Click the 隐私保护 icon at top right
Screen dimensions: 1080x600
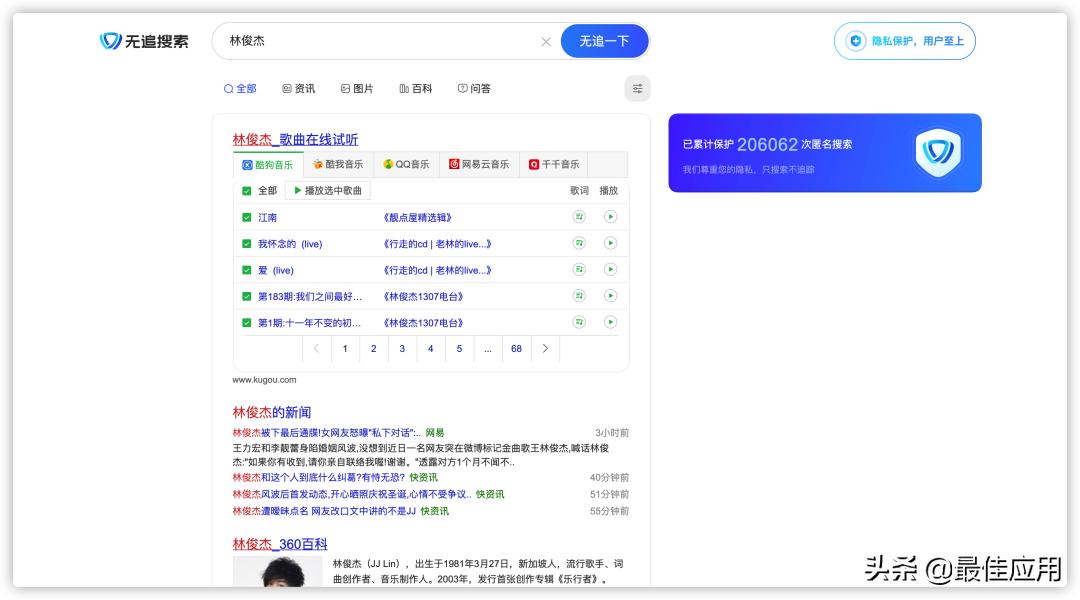tap(857, 41)
